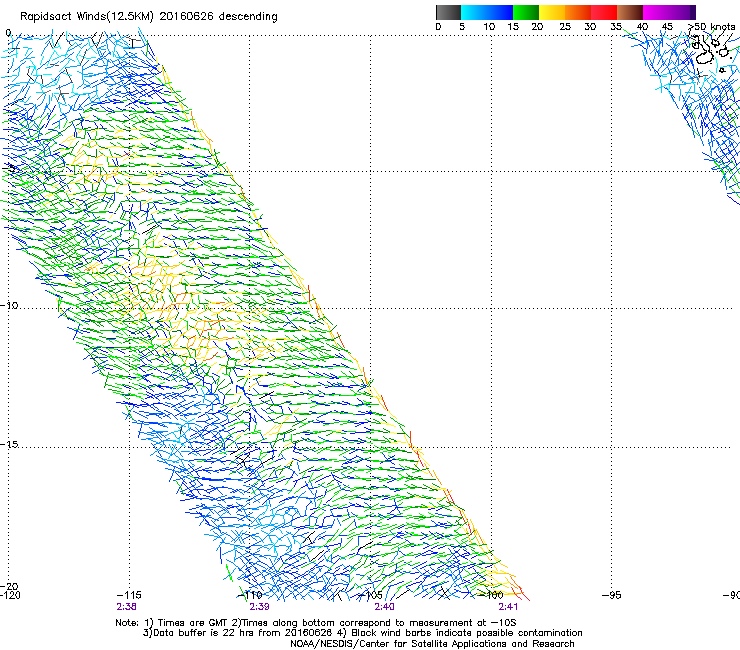This screenshot has height=650, width=740.
Task: Click the gray 0–5 knots legend swatch
Action: point(448,12)
